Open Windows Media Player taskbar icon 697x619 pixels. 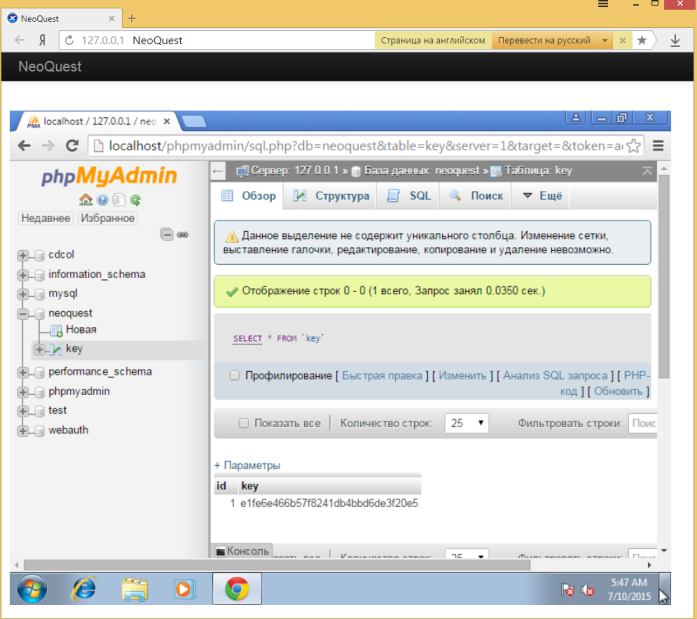[184, 589]
